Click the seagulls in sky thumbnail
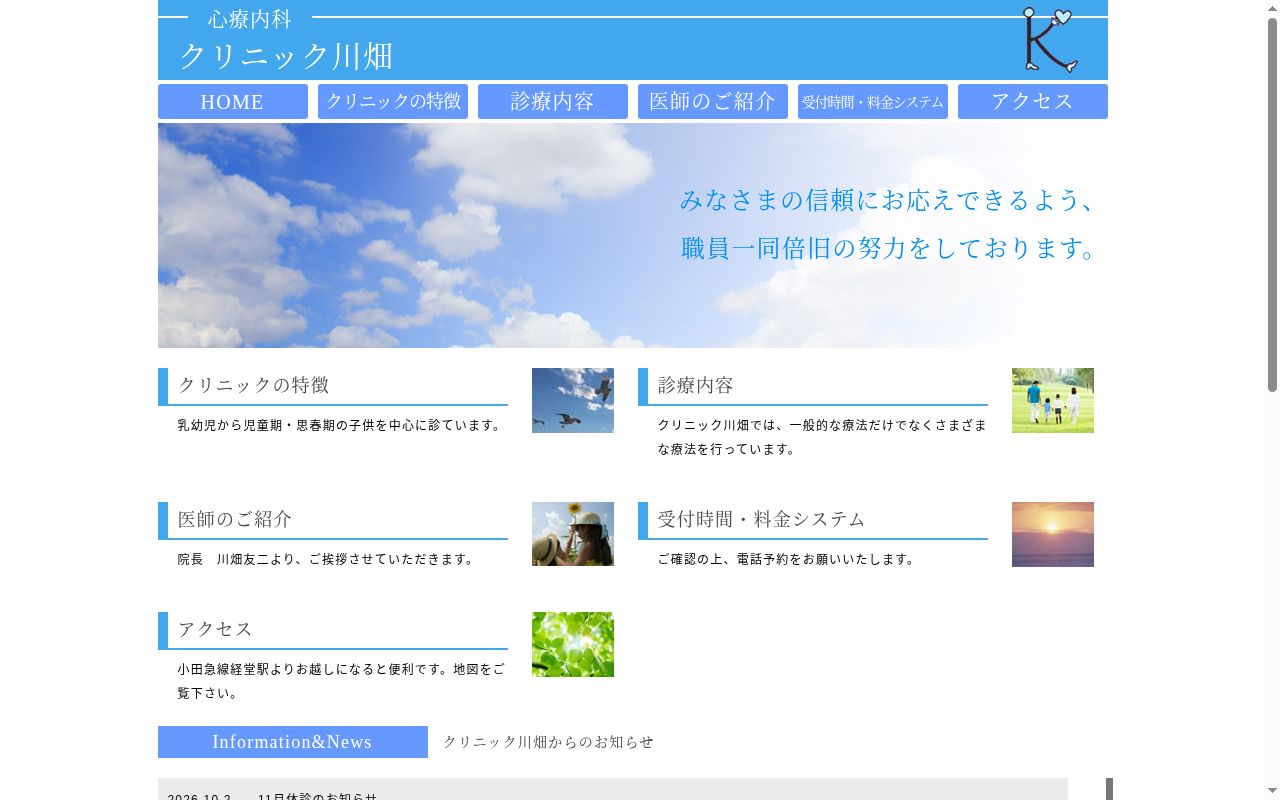The image size is (1280, 800). 573,400
